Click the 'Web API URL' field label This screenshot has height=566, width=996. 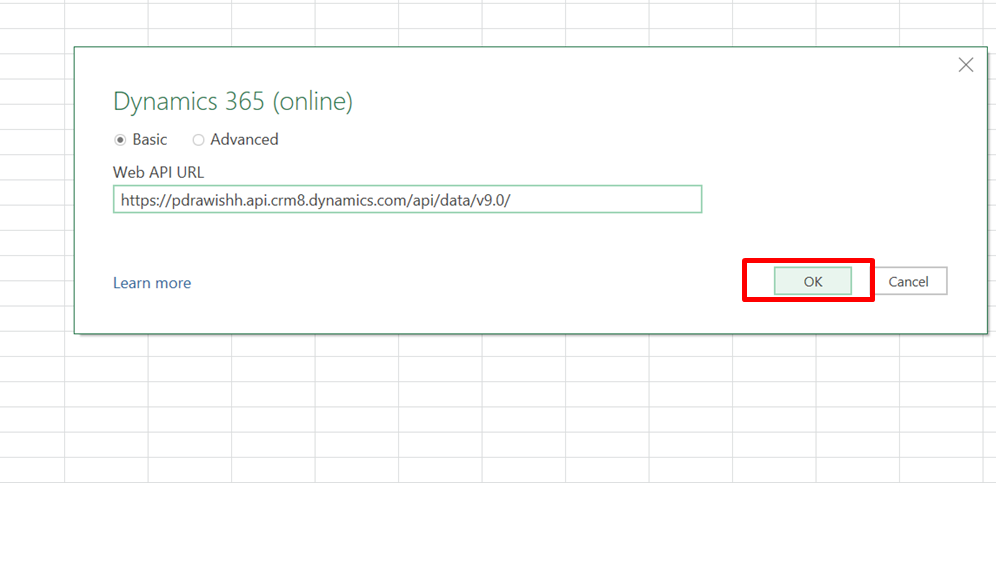pyautogui.click(x=158, y=172)
